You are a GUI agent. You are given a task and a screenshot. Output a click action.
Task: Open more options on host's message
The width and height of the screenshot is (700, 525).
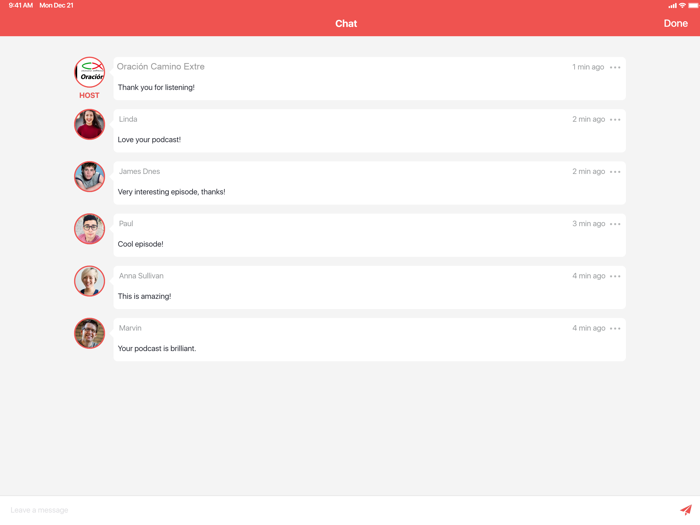click(615, 67)
